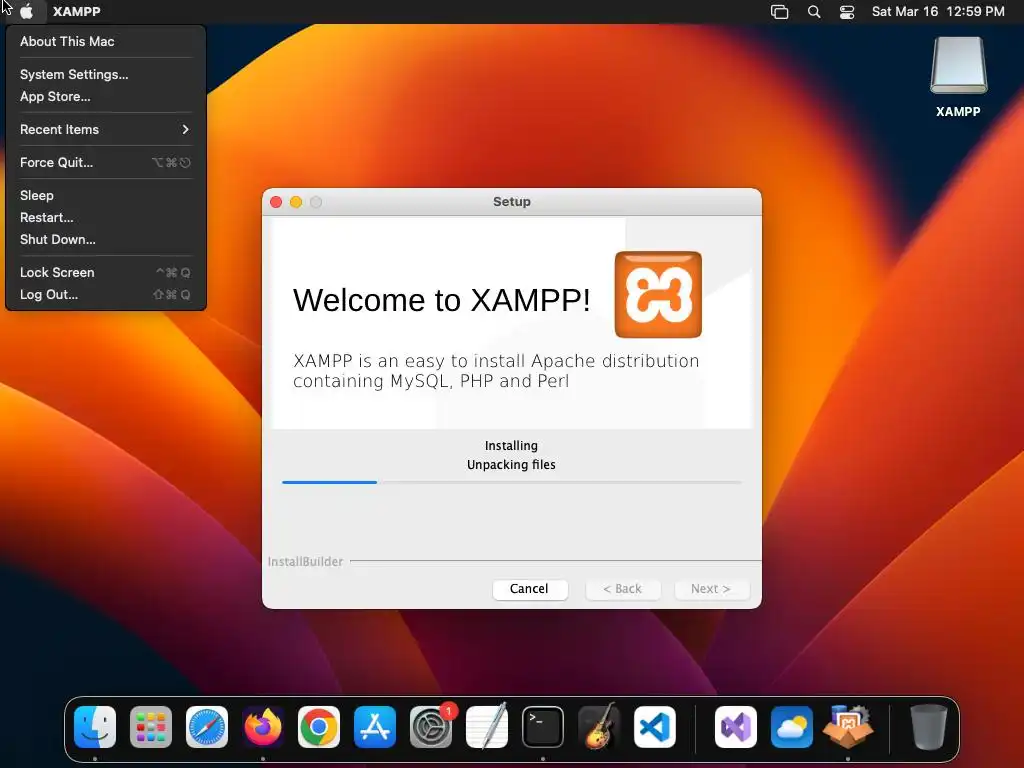Open Google Chrome in the dock
1024x768 pixels.
pyautogui.click(x=319, y=726)
